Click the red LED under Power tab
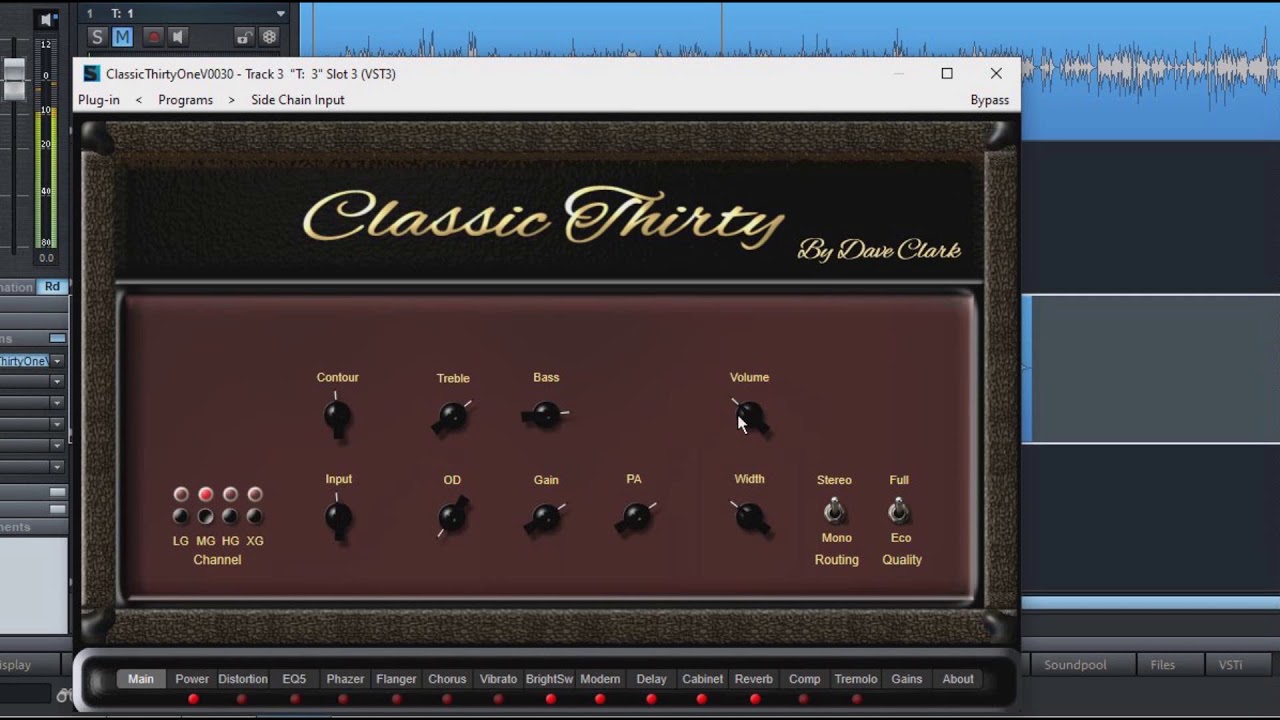The width and height of the screenshot is (1280, 720). point(193,699)
